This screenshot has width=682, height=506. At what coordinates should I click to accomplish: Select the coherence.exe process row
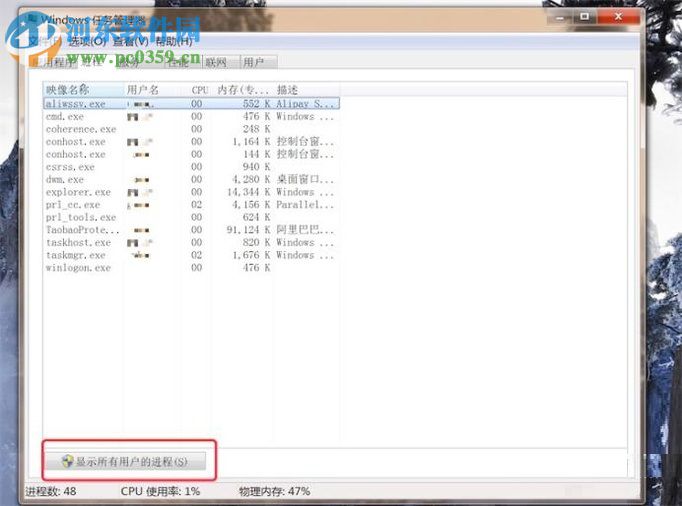coord(191,129)
